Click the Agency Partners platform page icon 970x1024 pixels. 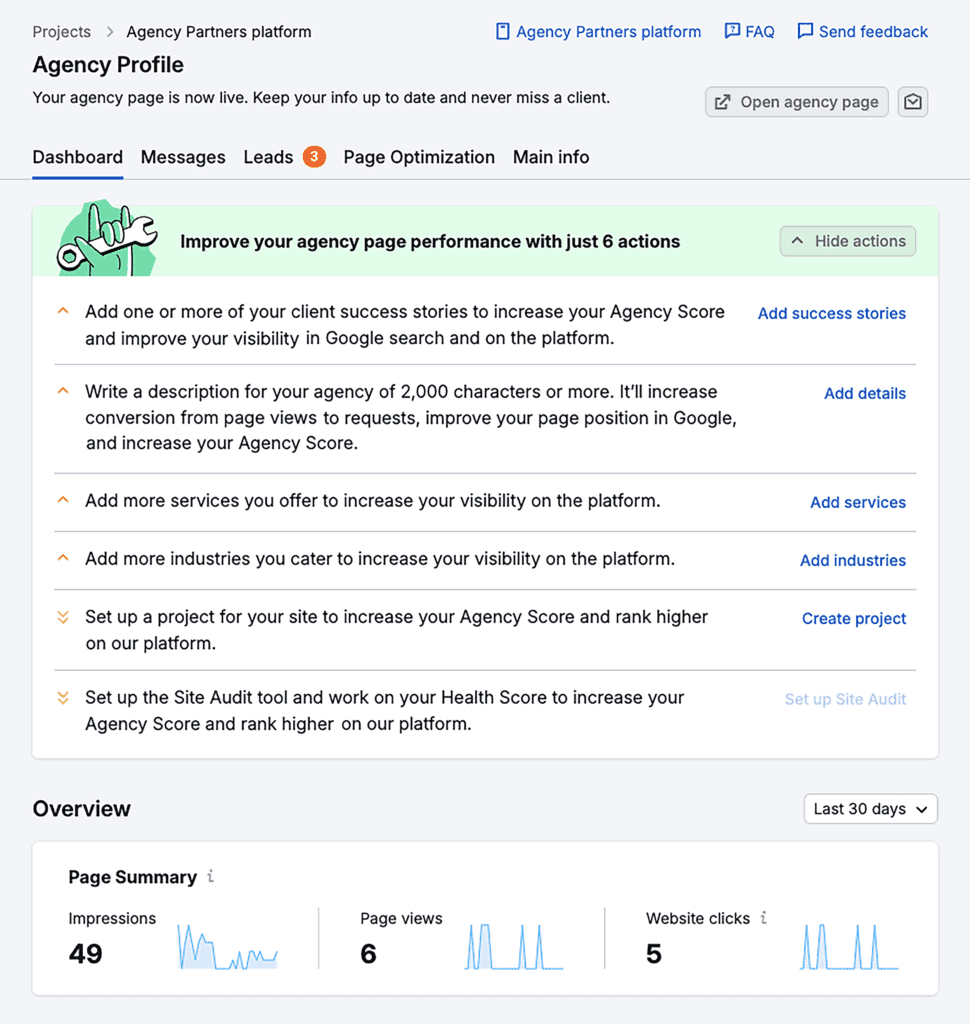tap(501, 31)
